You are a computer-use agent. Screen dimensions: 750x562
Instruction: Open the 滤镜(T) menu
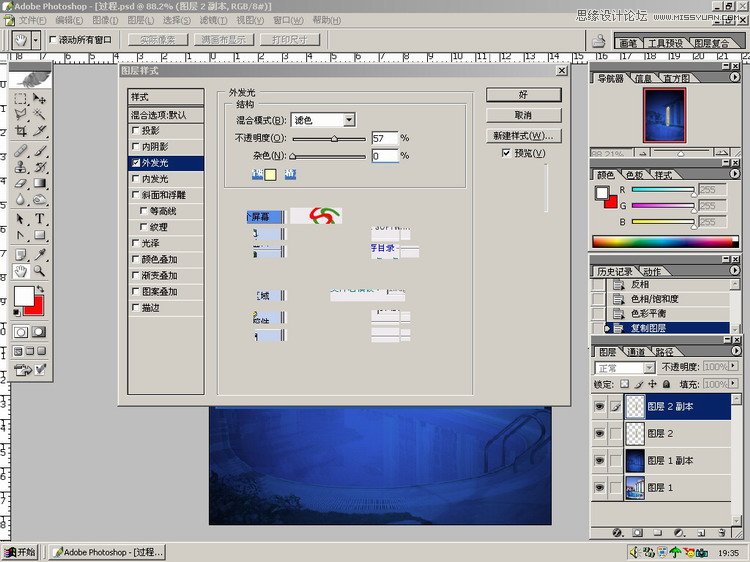(x=213, y=20)
